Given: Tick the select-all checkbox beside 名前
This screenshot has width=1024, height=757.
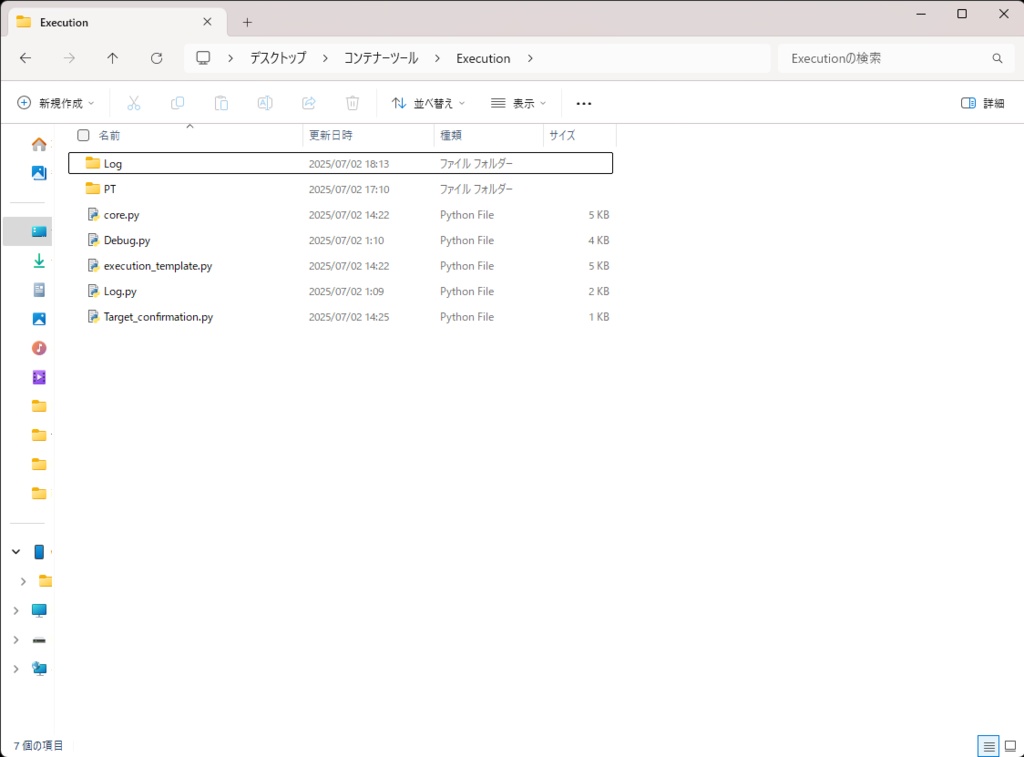Looking at the screenshot, I should coord(83,135).
